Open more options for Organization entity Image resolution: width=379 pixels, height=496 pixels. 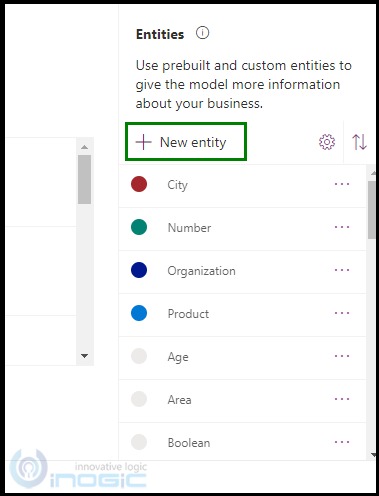342,270
